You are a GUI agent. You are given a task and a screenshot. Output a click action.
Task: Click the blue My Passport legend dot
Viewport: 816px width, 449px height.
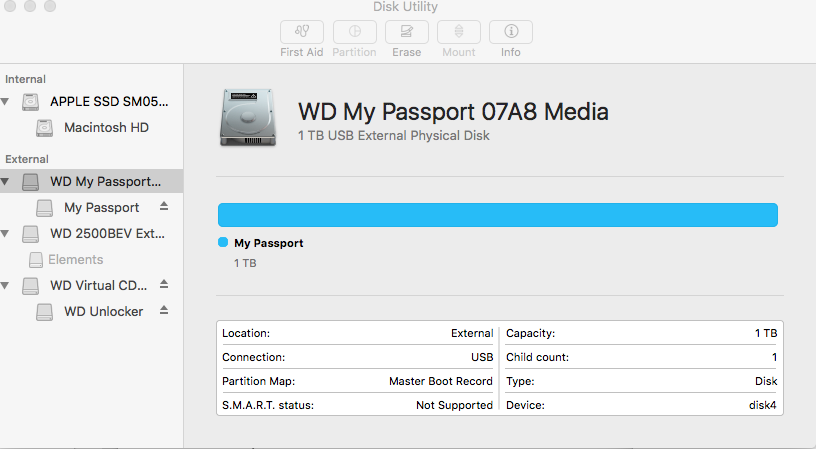click(x=223, y=243)
